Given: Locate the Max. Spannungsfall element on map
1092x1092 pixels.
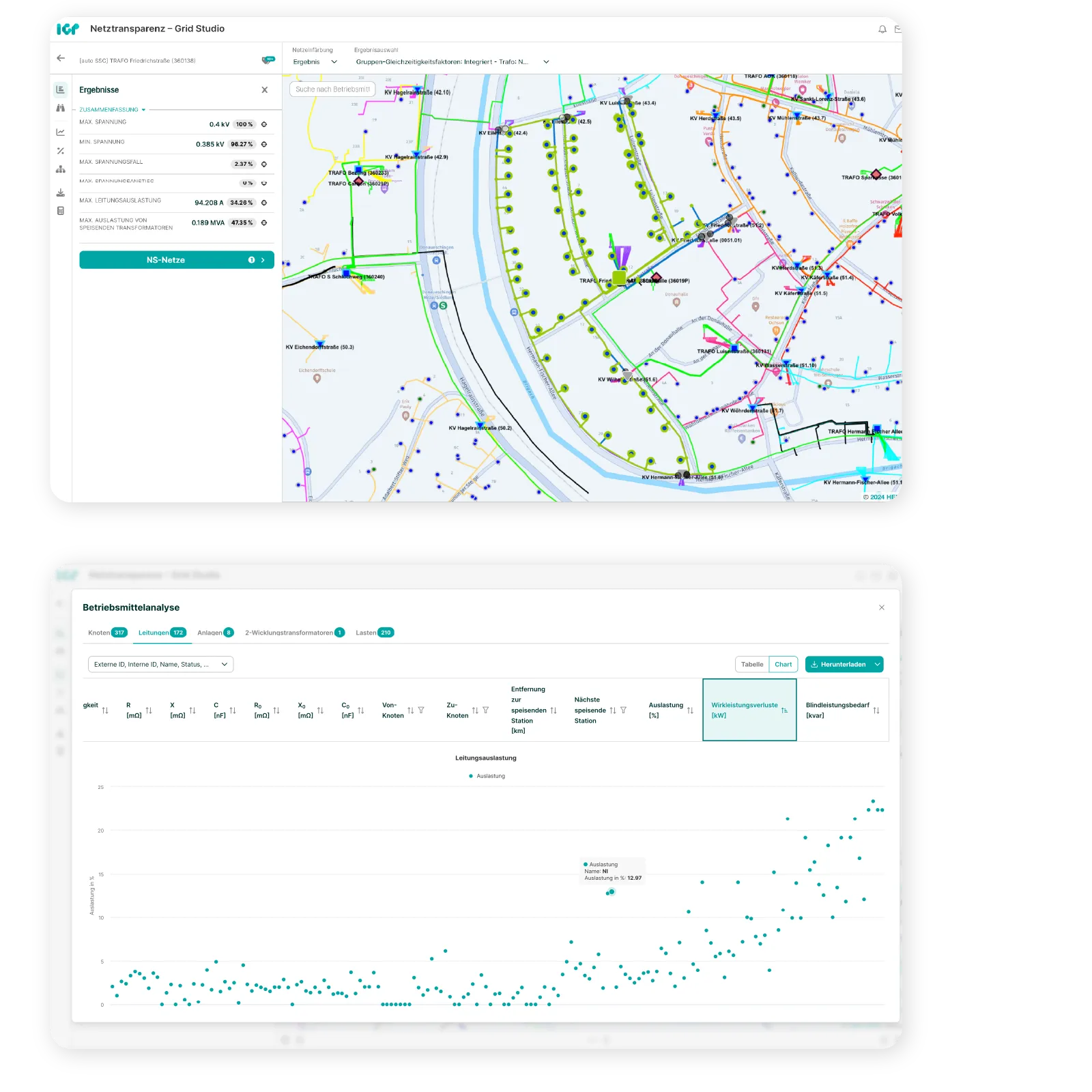Looking at the screenshot, I should [x=264, y=164].
